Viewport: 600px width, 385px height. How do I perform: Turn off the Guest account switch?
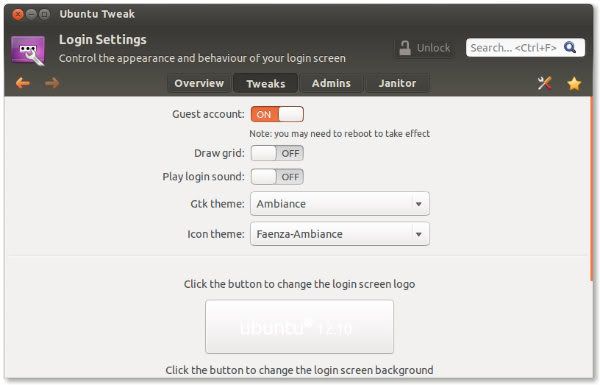click(x=277, y=114)
